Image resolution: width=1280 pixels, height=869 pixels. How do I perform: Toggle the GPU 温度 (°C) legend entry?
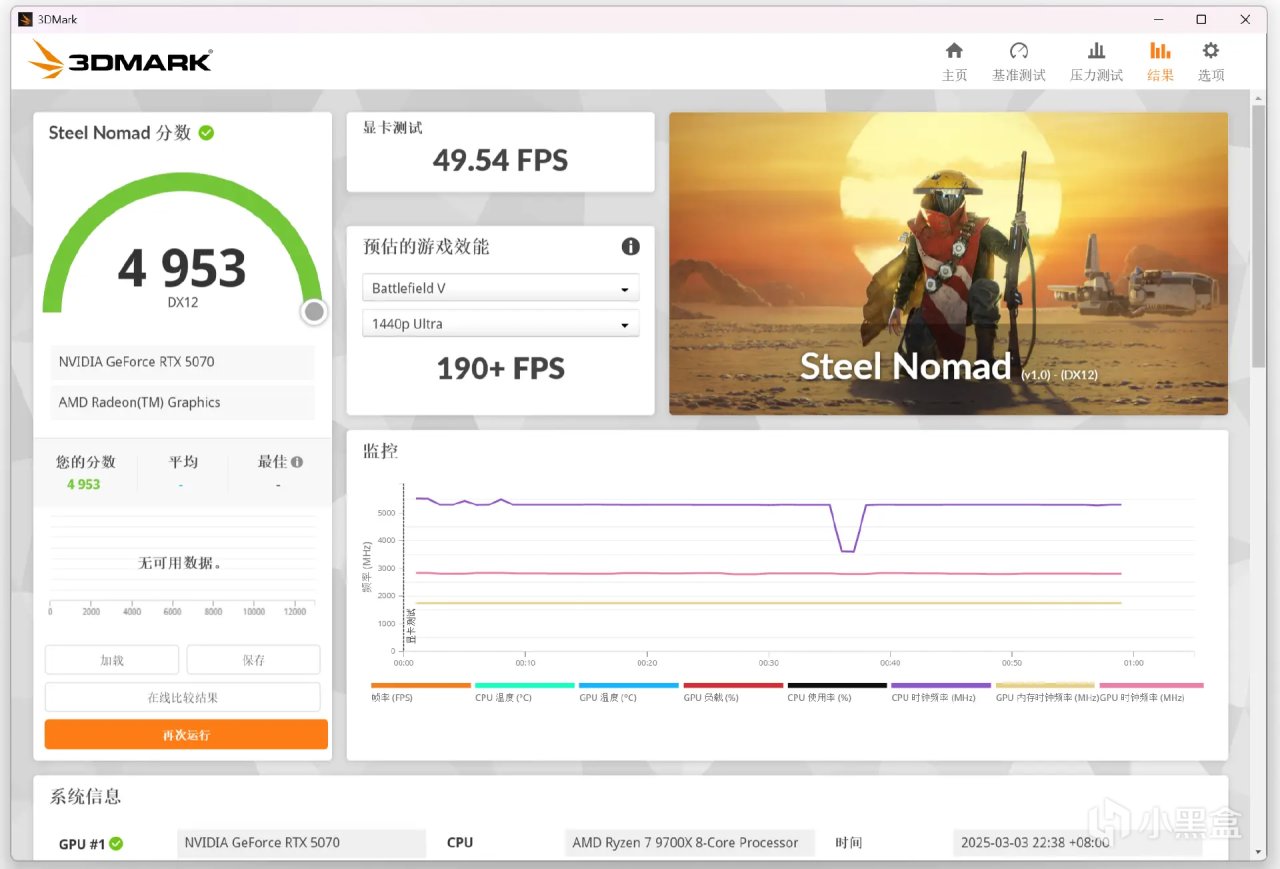point(628,692)
